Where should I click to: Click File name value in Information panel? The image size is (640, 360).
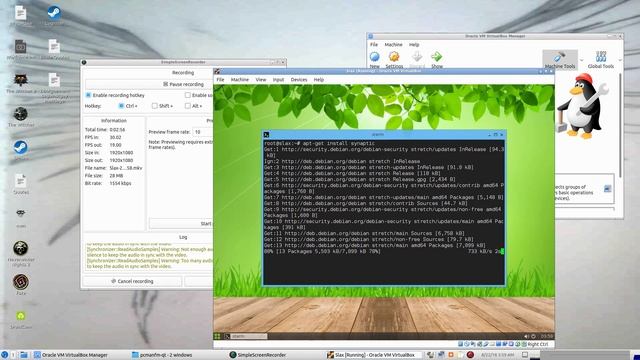point(126,168)
